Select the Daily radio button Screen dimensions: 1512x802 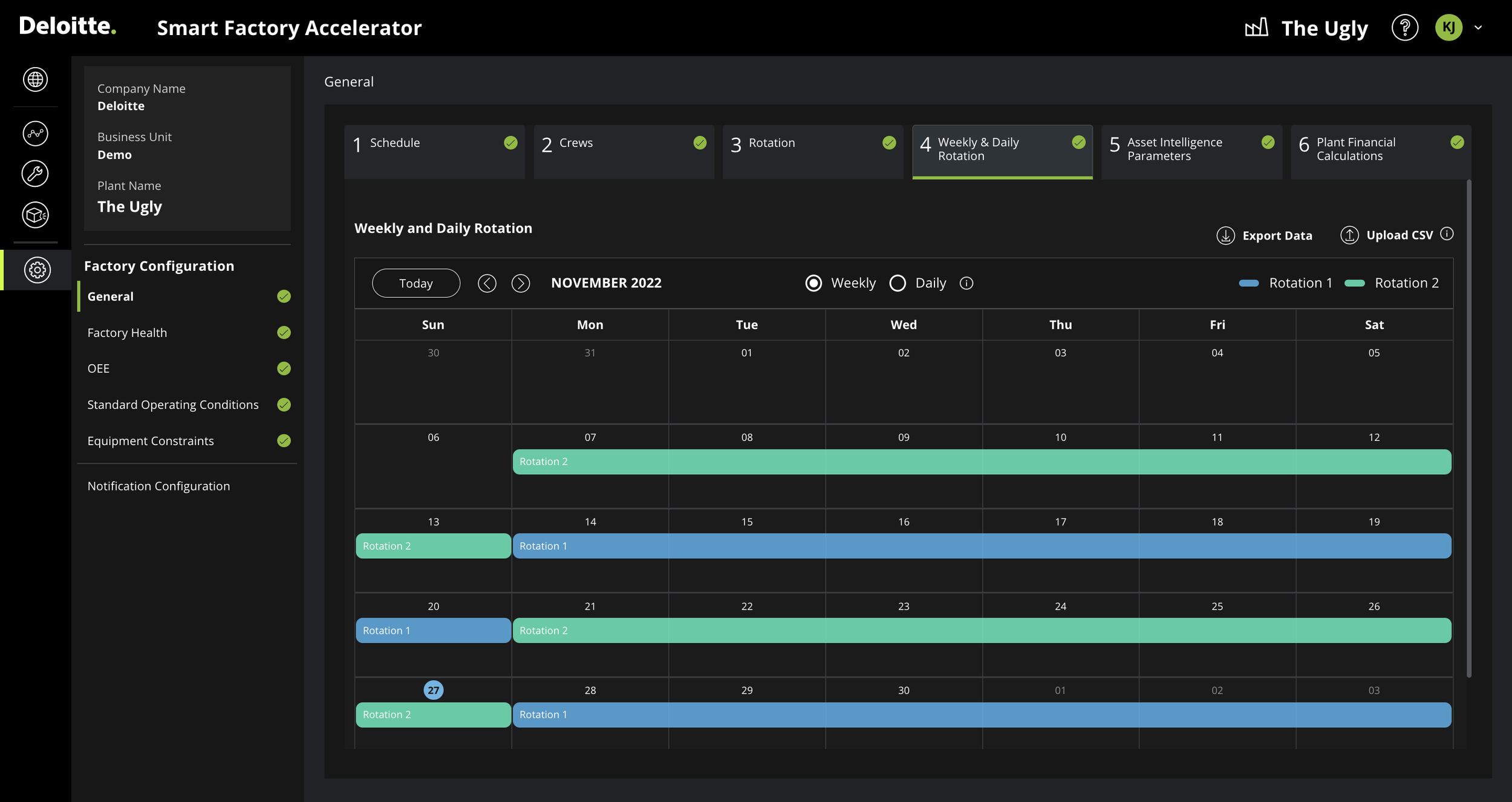click(x=898, y=283)
